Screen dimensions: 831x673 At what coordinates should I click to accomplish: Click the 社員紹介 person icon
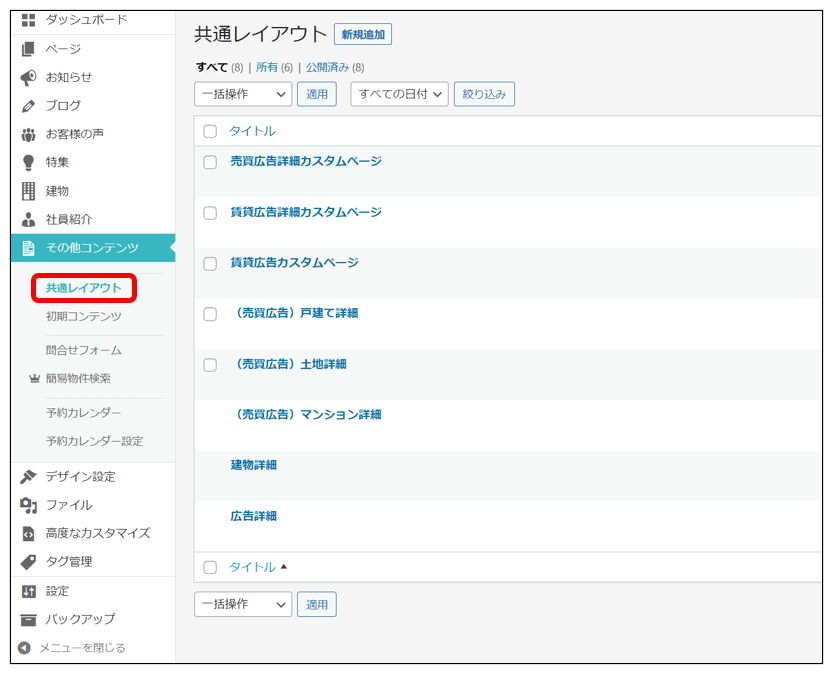(29, 219)
